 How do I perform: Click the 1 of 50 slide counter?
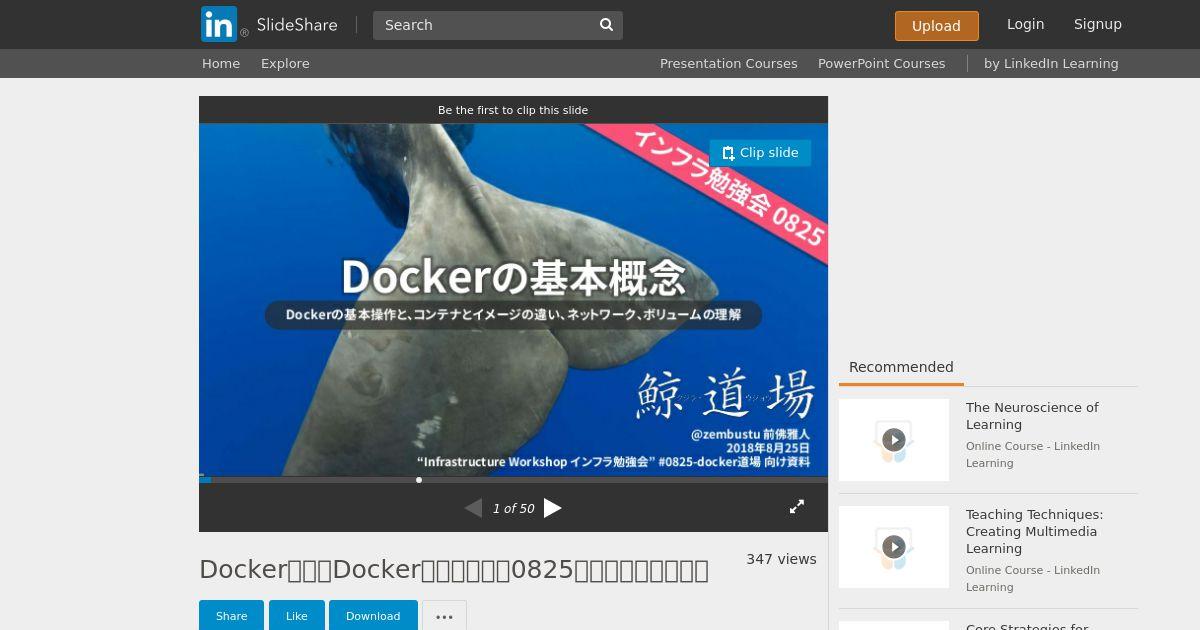tap(513, 508)
